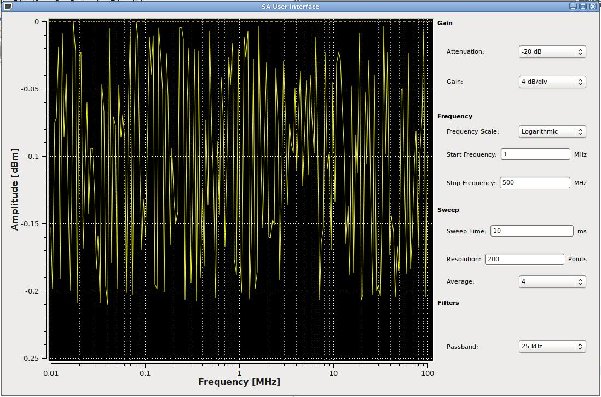The height and width of the screenshot is (397, 601).
Task: Click the Amplitude [dBm] axis label
Action: (x=15, y=189)
